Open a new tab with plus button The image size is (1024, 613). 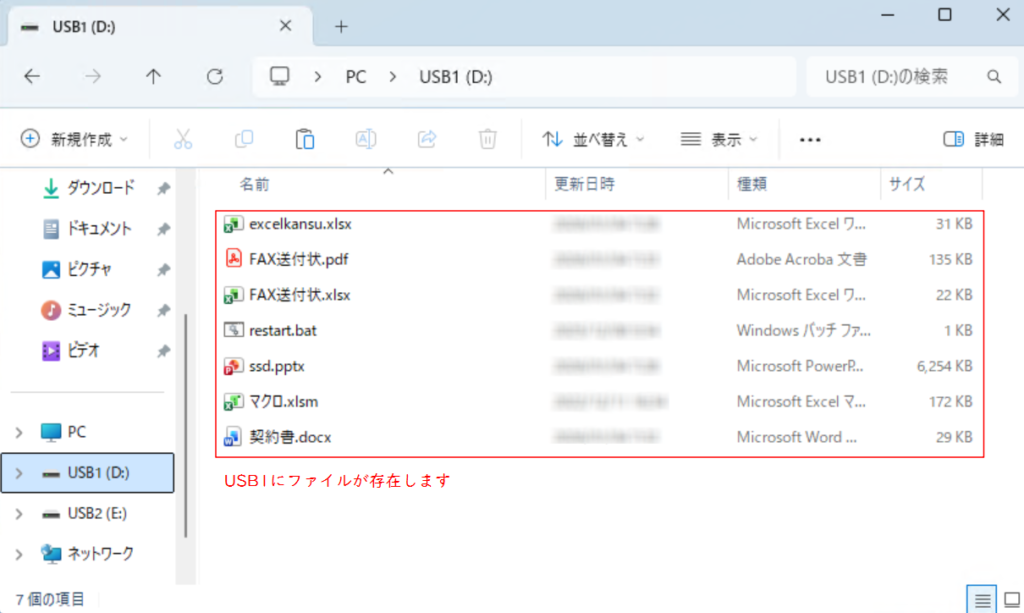click(341, 27)
